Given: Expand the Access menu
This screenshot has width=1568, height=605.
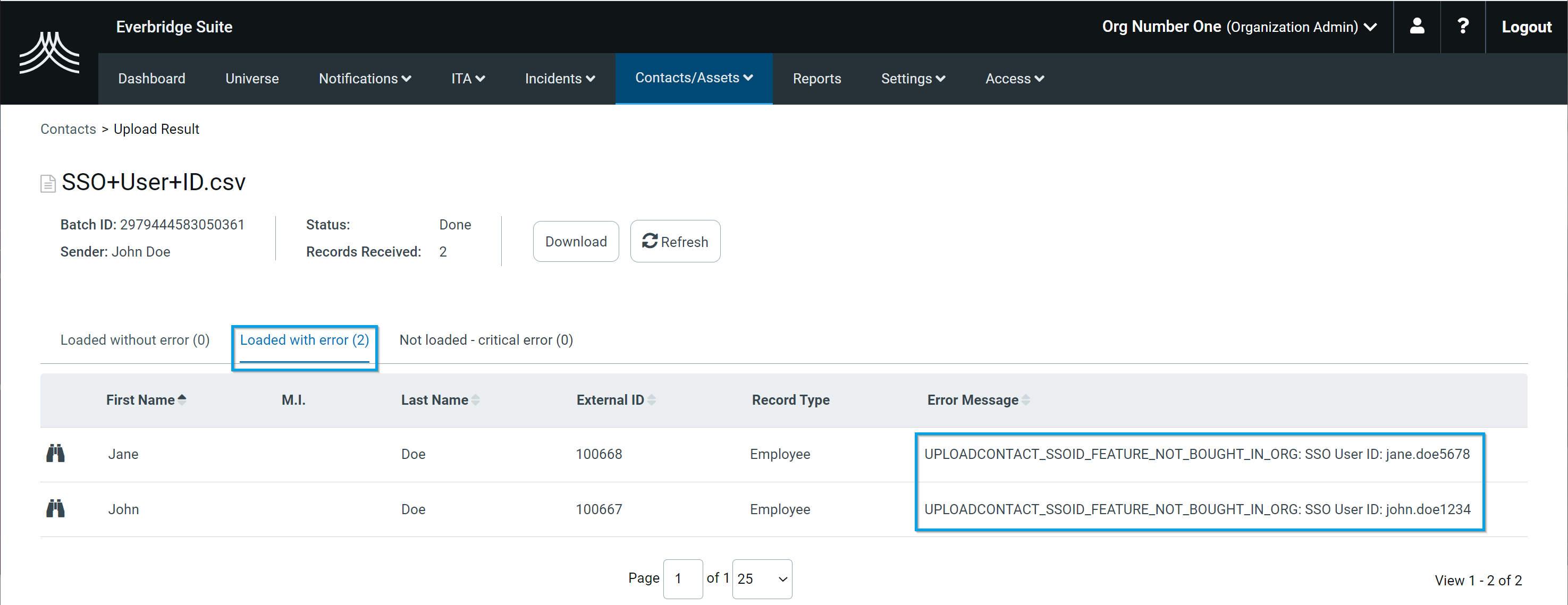Looking at the screenshot, I should 1015,79.
